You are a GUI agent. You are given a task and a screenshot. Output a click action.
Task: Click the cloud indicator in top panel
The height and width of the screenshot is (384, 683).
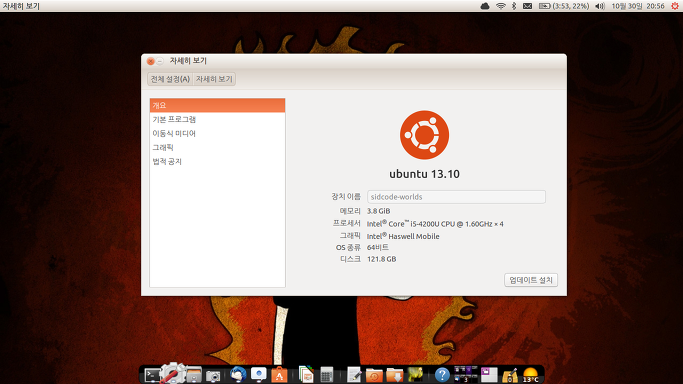[485, 6]
